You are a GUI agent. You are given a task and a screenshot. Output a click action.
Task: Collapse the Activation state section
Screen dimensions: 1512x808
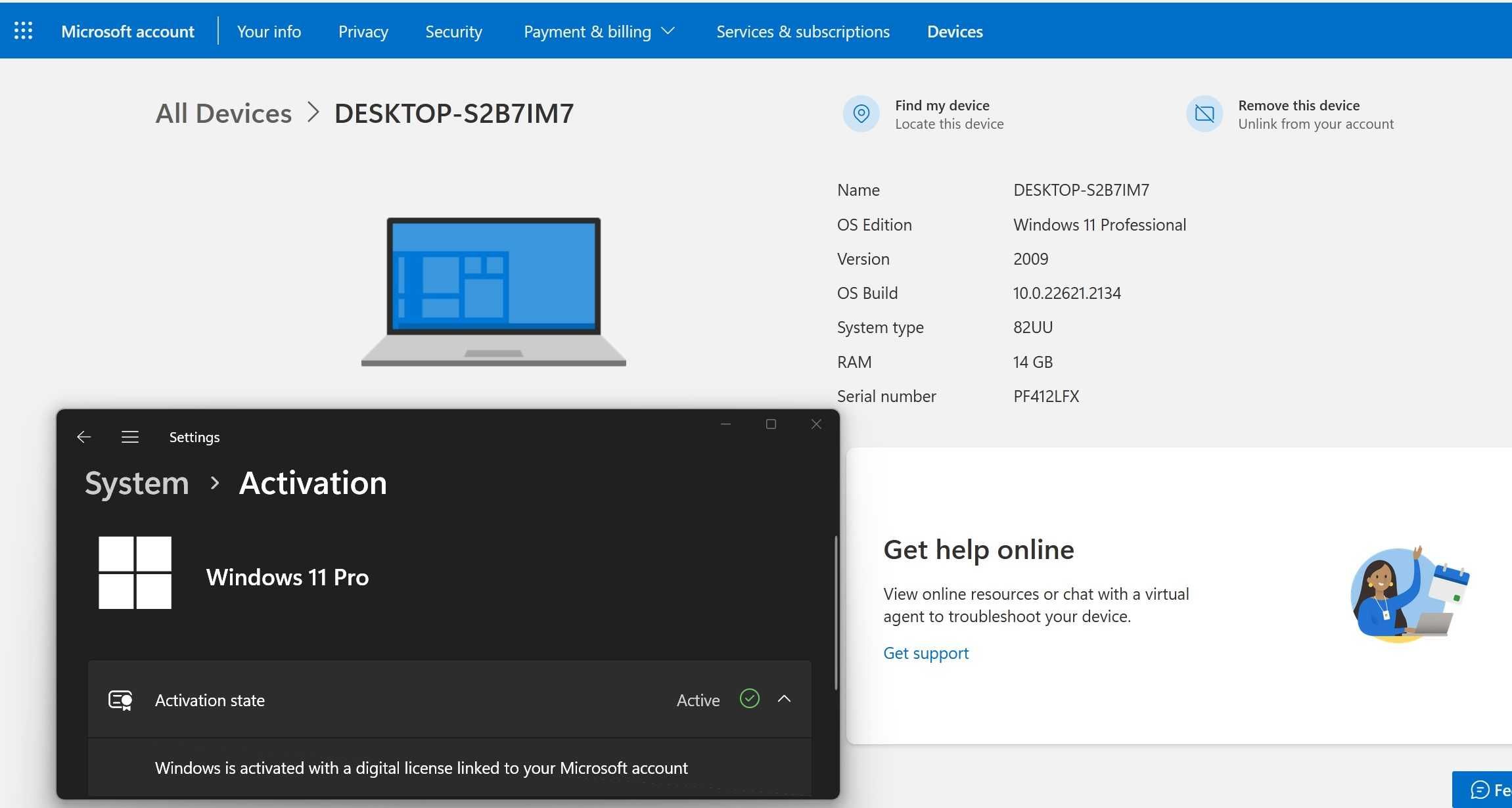click(784, 699)
